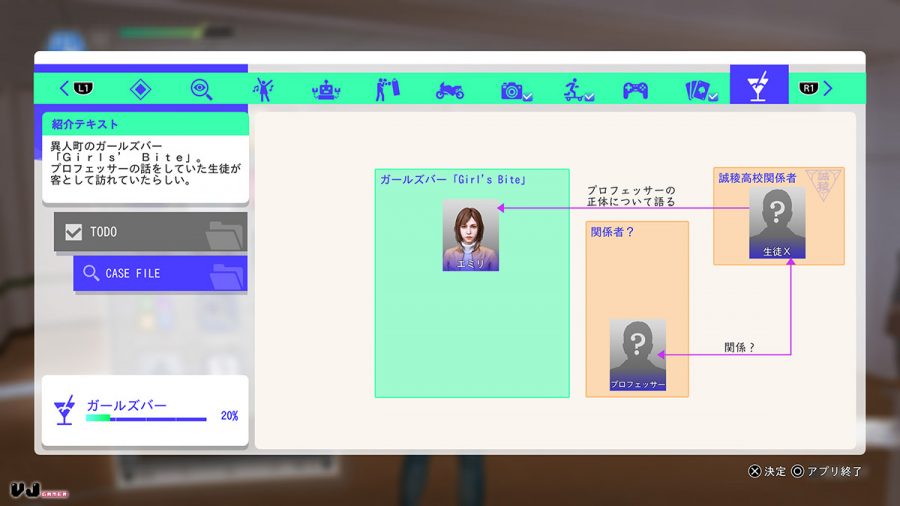900x506 pixels.
Task: Select the cocktail glass Girls Bar tab
Action: click(x=759, y=85)
